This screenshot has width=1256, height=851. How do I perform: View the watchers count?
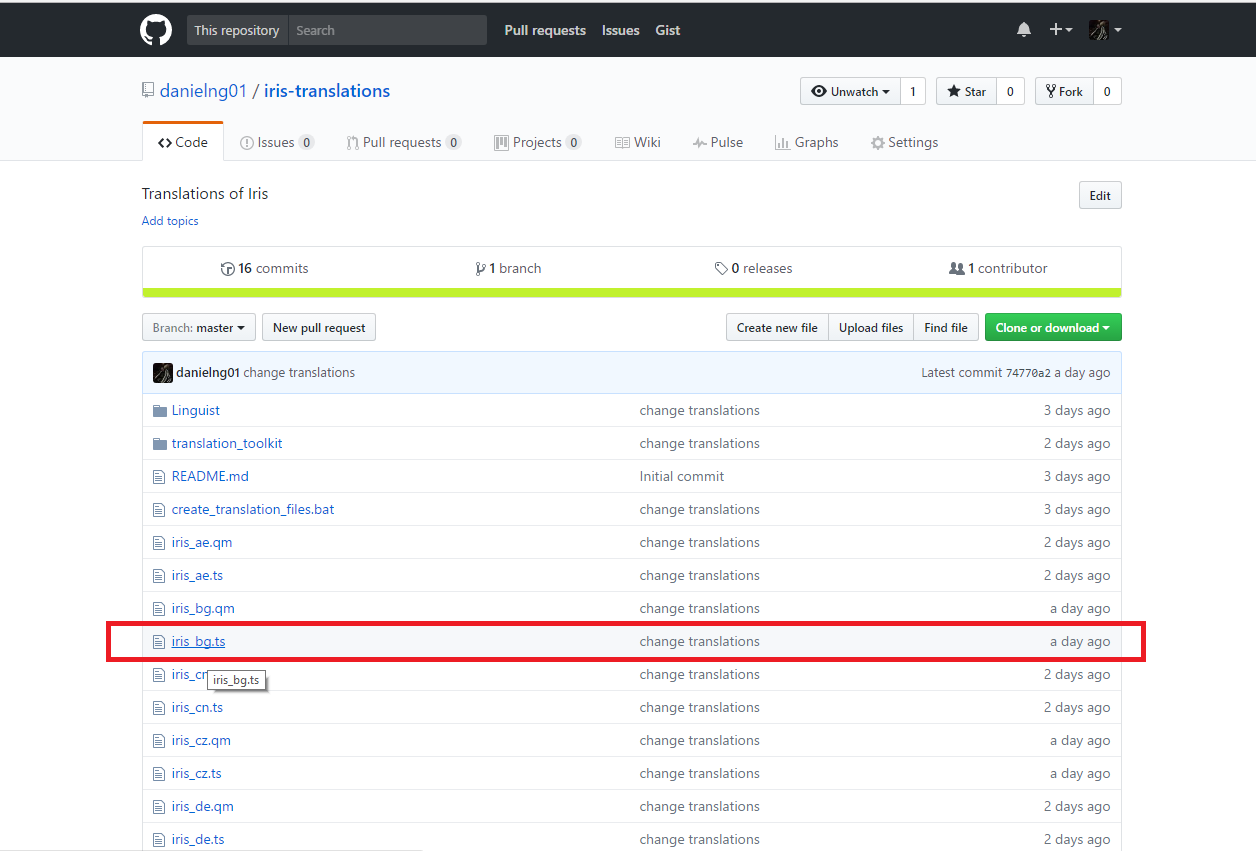click(x=912, y=91)
